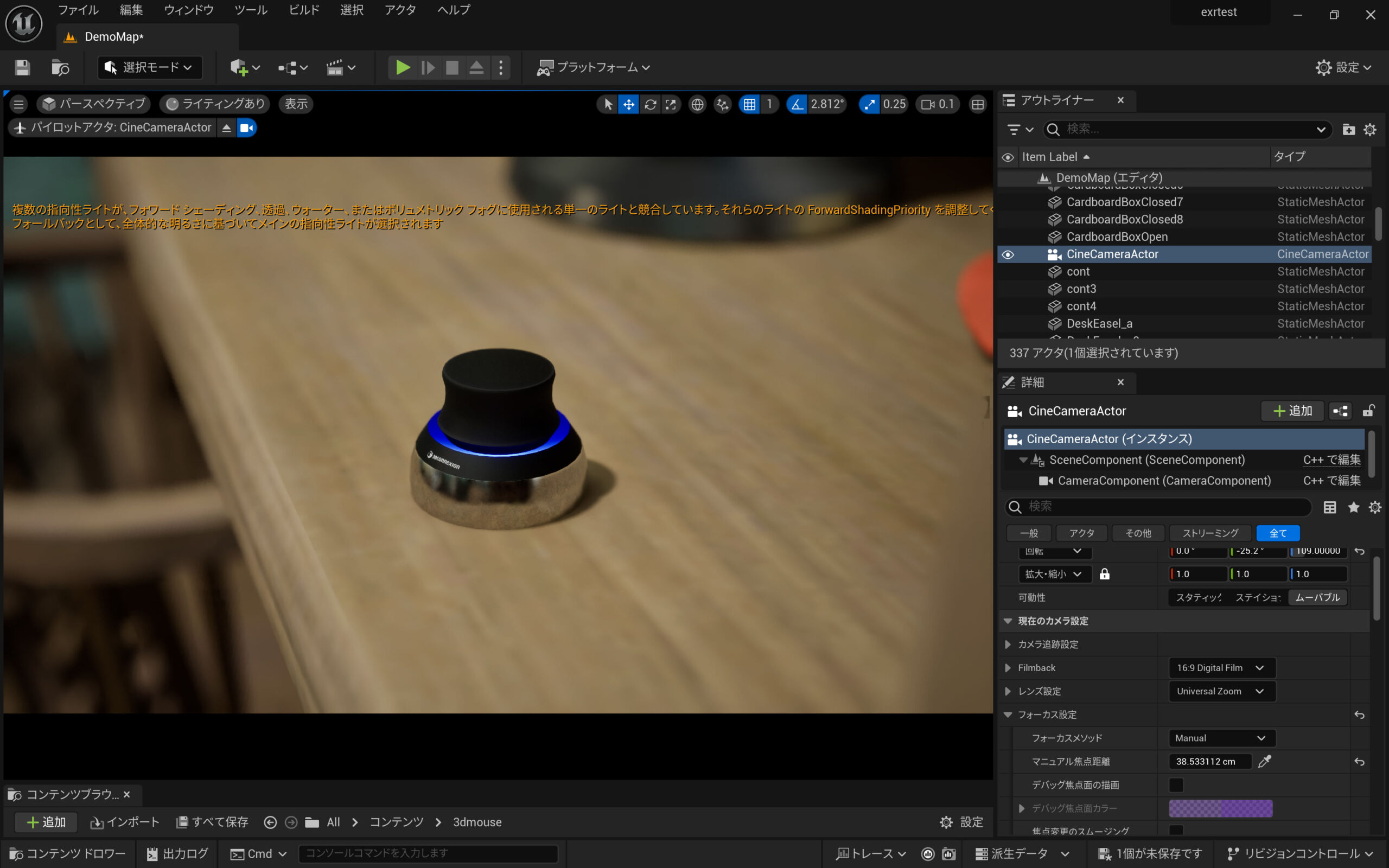Click the インポート button in content browser

pyautogui.click(x=125, y=822)
